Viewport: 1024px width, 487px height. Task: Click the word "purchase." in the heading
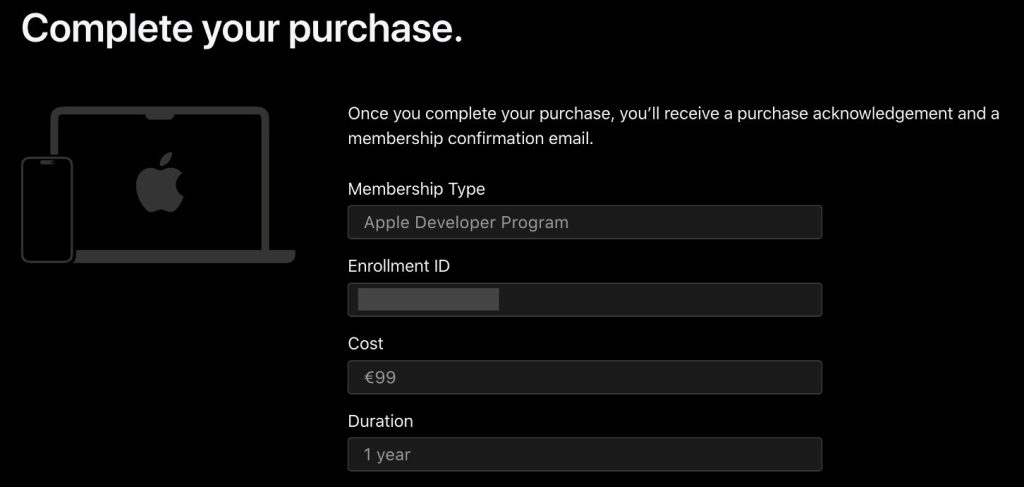pos(375,28)
